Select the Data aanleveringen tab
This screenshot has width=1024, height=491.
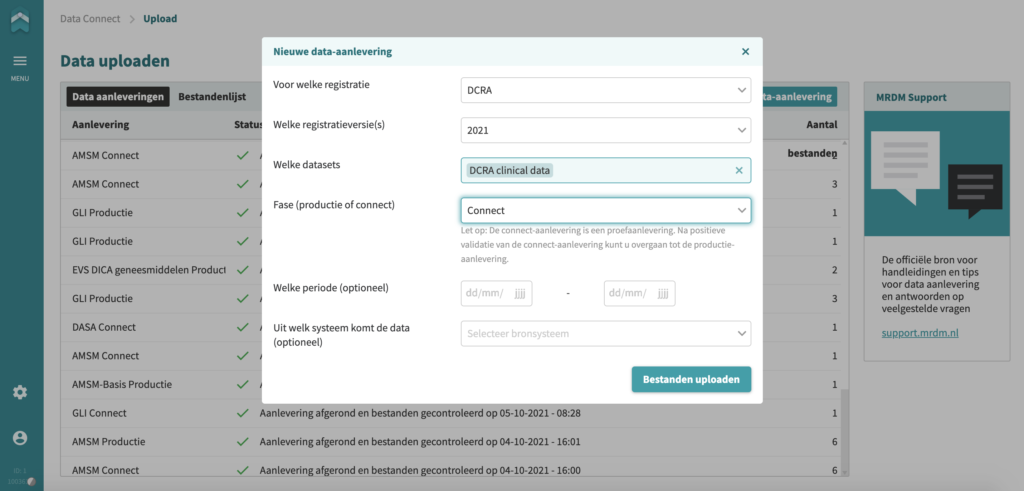118,97
